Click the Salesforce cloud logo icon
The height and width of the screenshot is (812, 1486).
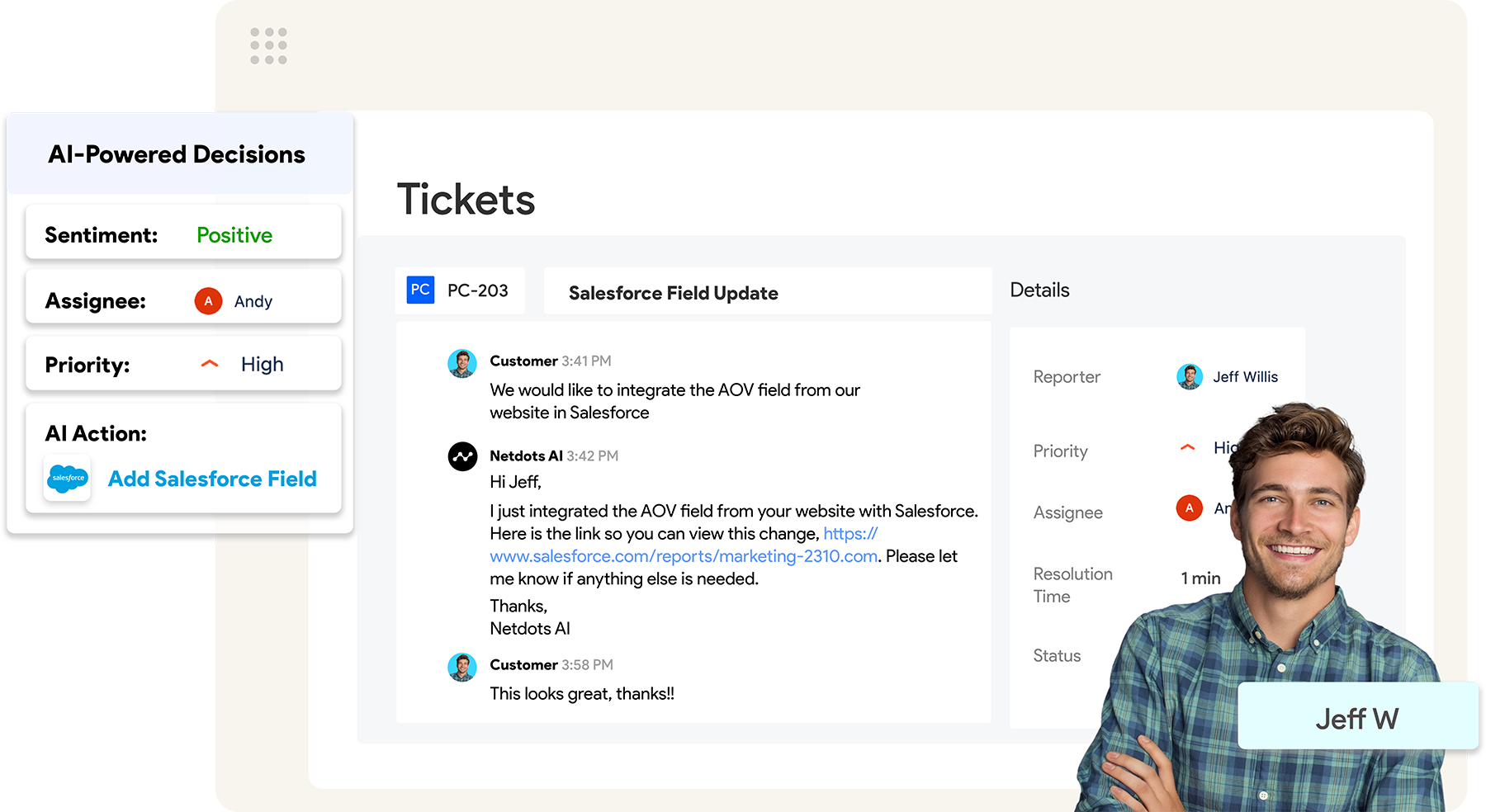68,478
